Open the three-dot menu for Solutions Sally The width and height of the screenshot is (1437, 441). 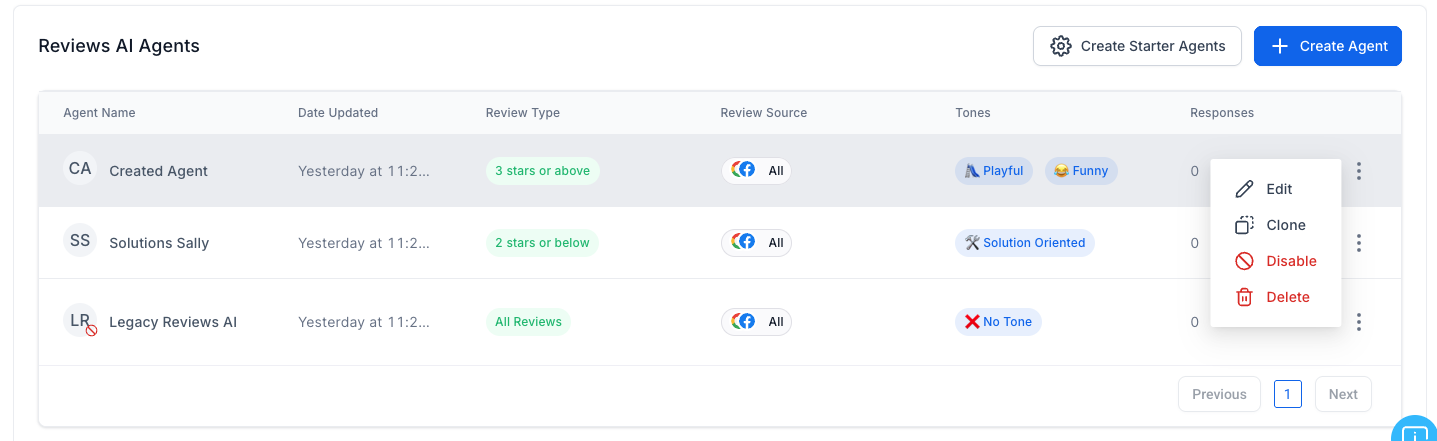click(1358, 243)
